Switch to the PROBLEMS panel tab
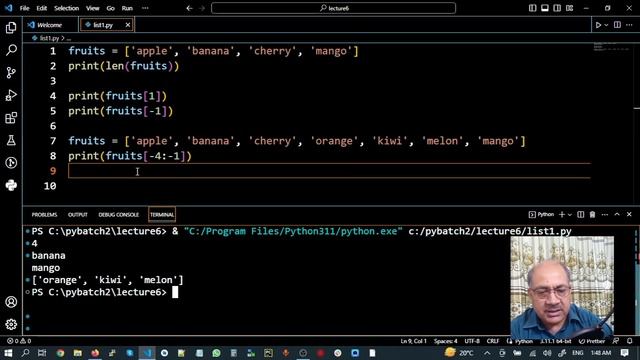 click(x=44, y=215)
